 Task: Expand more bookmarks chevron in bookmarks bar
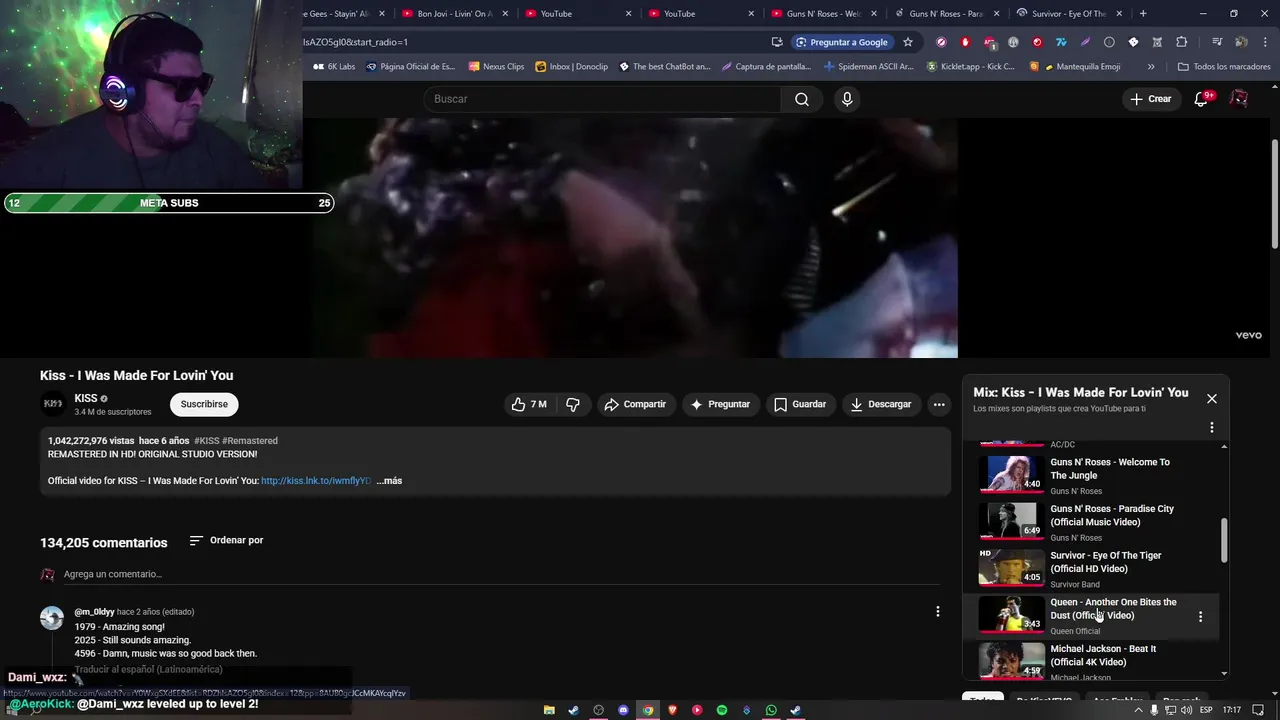(x=1151, y=67)
